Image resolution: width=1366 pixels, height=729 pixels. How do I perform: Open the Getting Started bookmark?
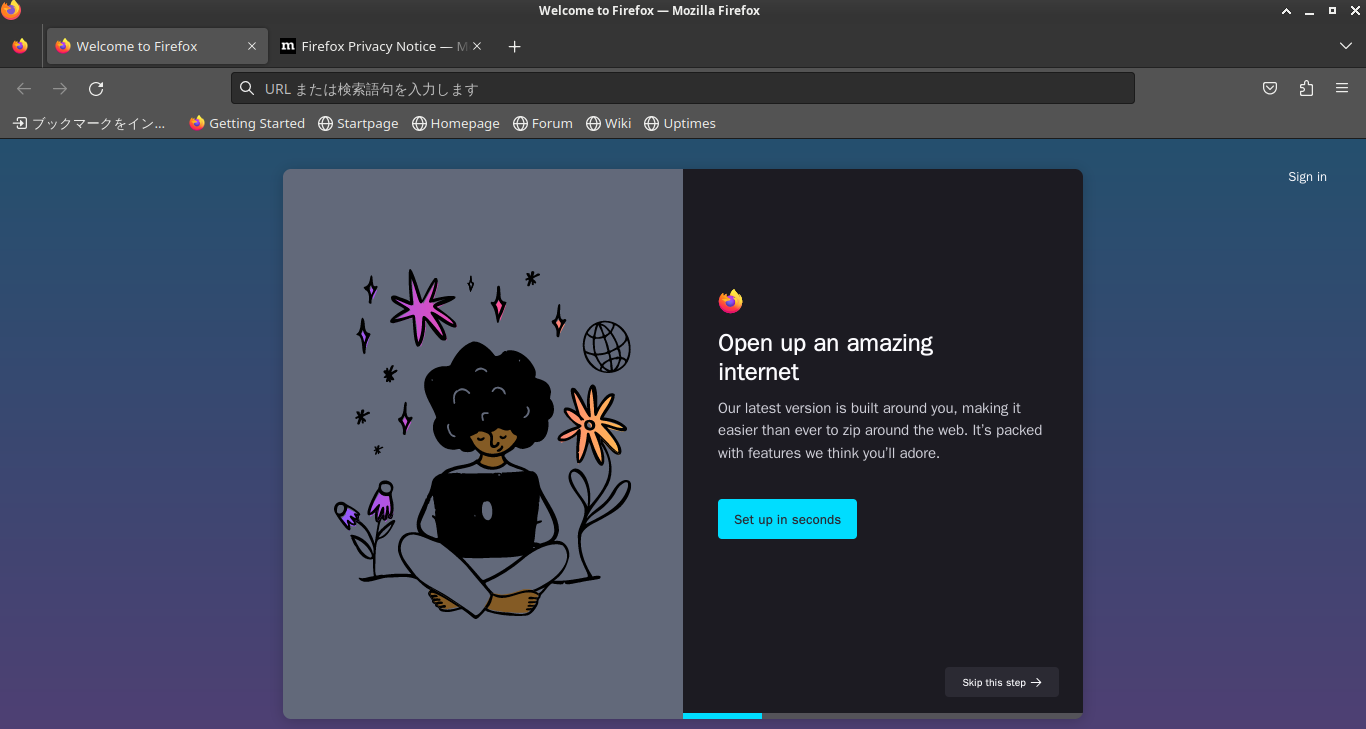tap(247, 123)
